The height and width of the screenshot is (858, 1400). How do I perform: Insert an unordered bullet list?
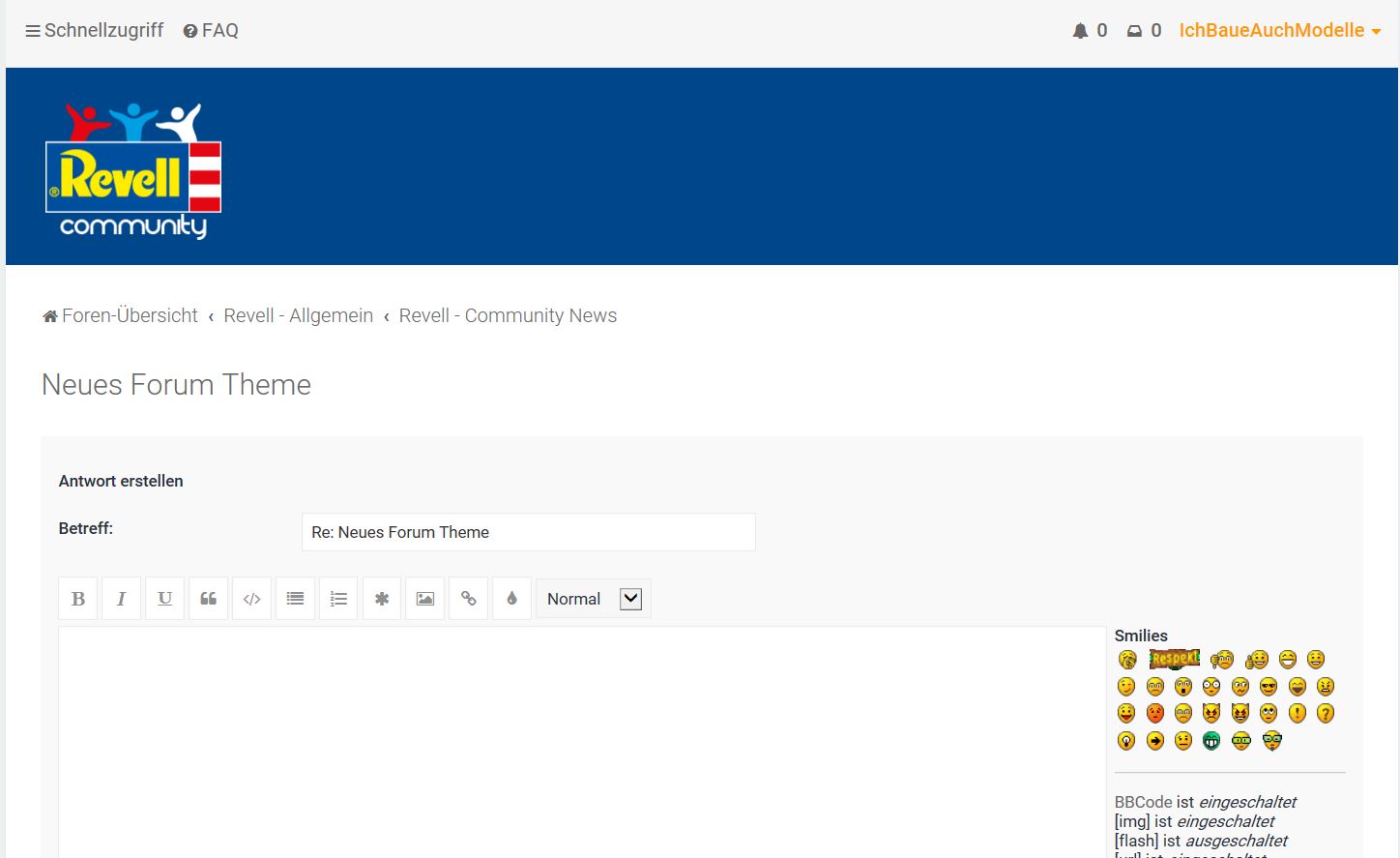click(295, 599)
